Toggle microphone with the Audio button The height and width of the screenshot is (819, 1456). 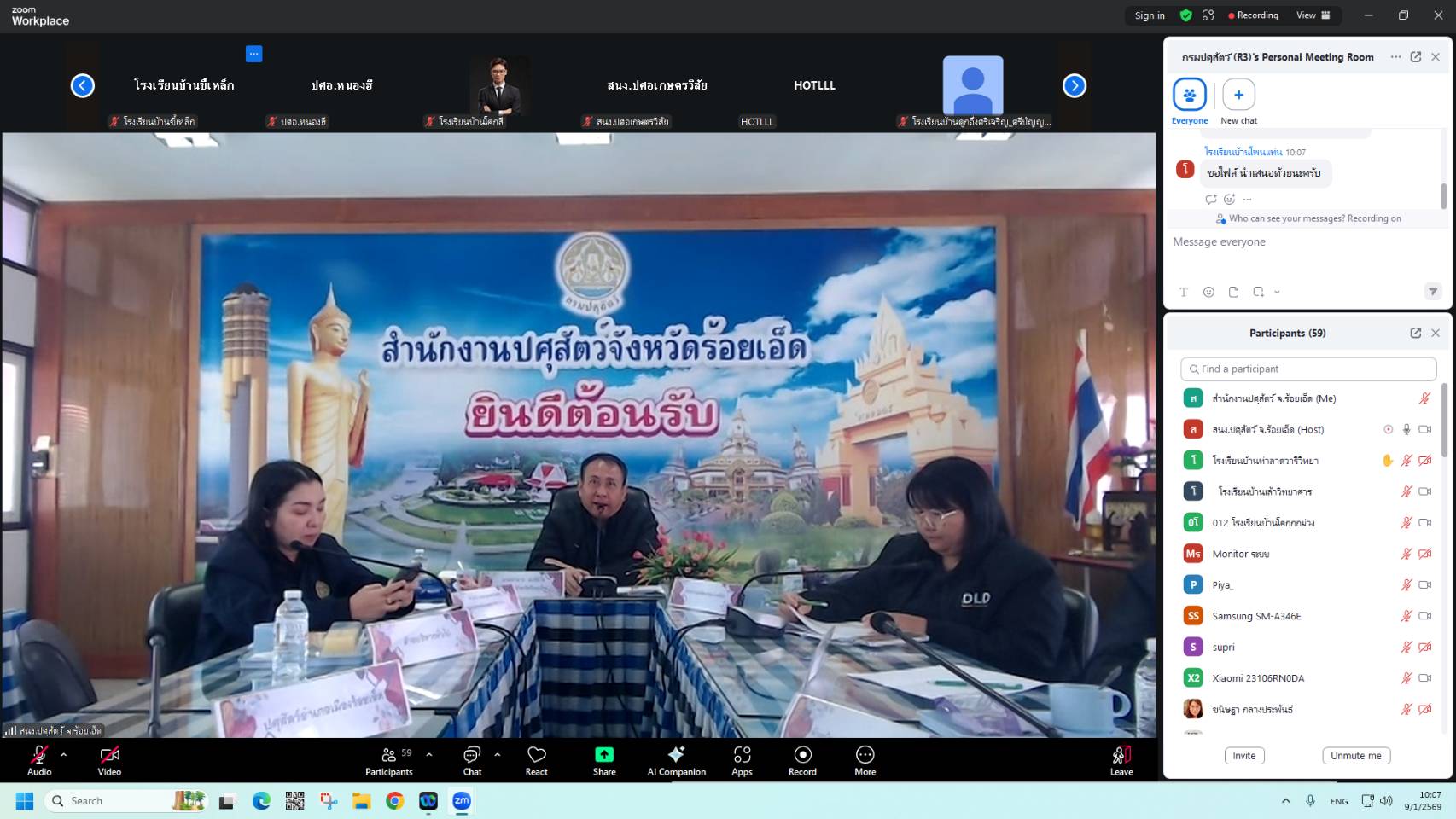tap(39, 755)
